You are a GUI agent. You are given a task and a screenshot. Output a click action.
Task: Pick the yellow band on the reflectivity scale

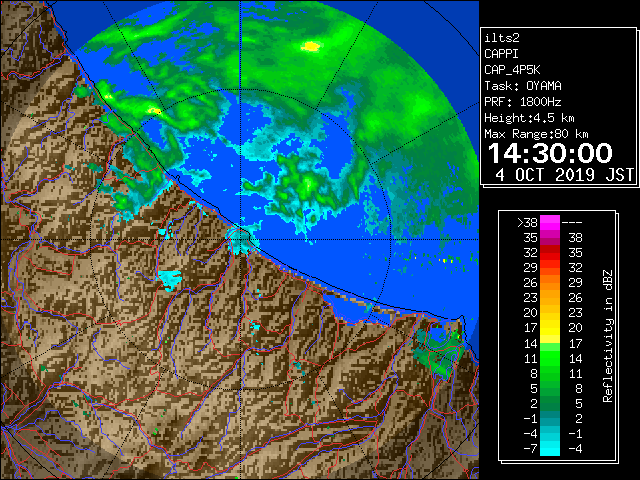pos(550,329)
